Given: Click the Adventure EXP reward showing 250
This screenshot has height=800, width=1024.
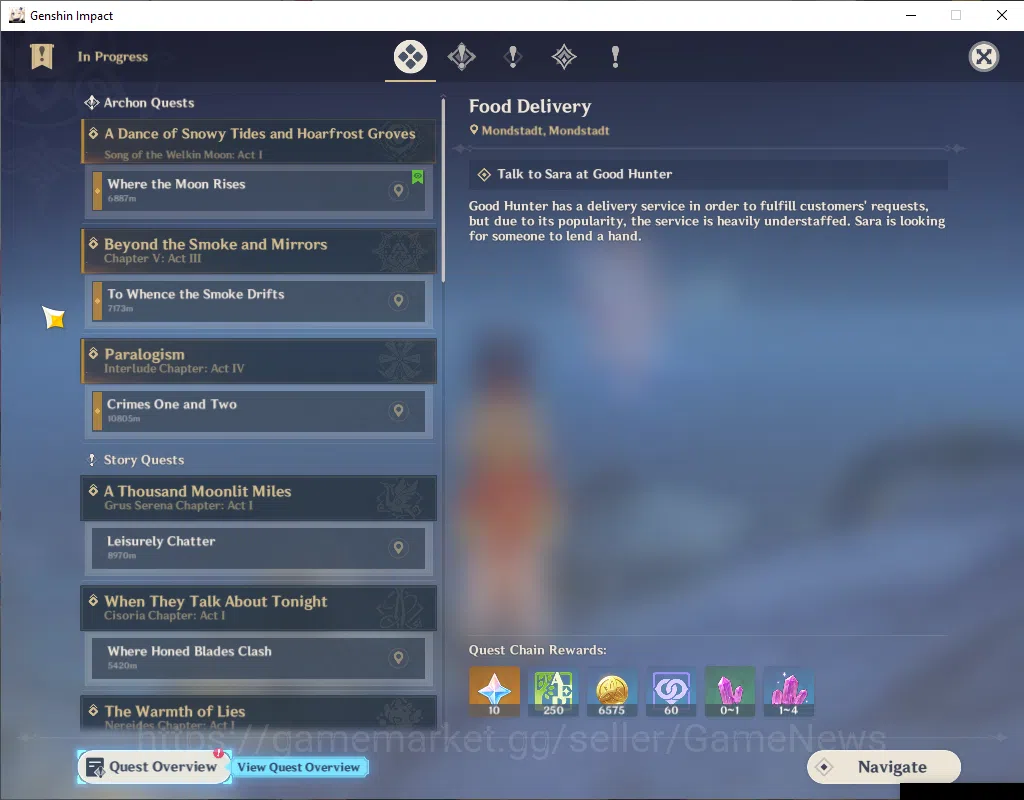Looking at the screenshot, I should pos(553,692).
